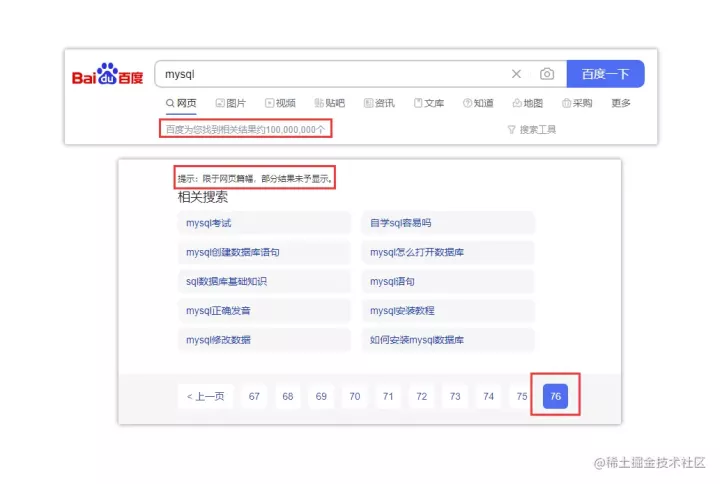720x484 pixels.
Task: Open the 采购 tab
Action: 577,103
